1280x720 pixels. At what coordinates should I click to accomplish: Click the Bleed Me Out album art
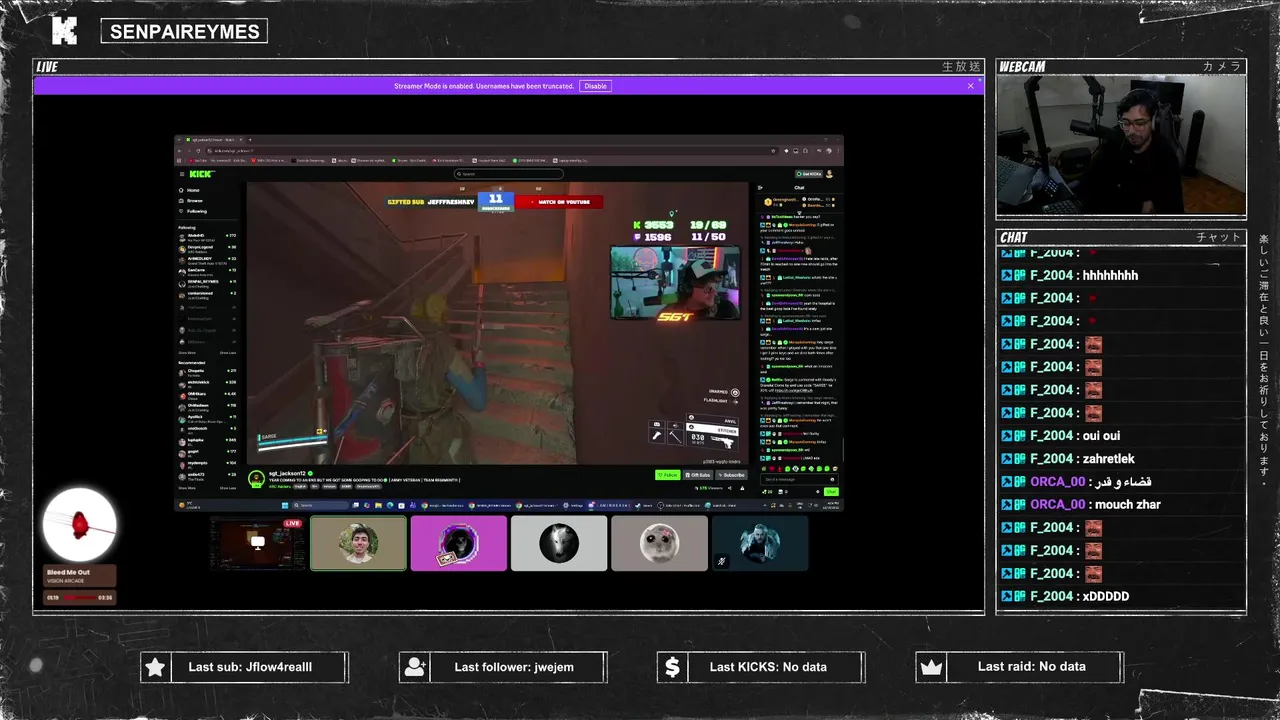80,525
